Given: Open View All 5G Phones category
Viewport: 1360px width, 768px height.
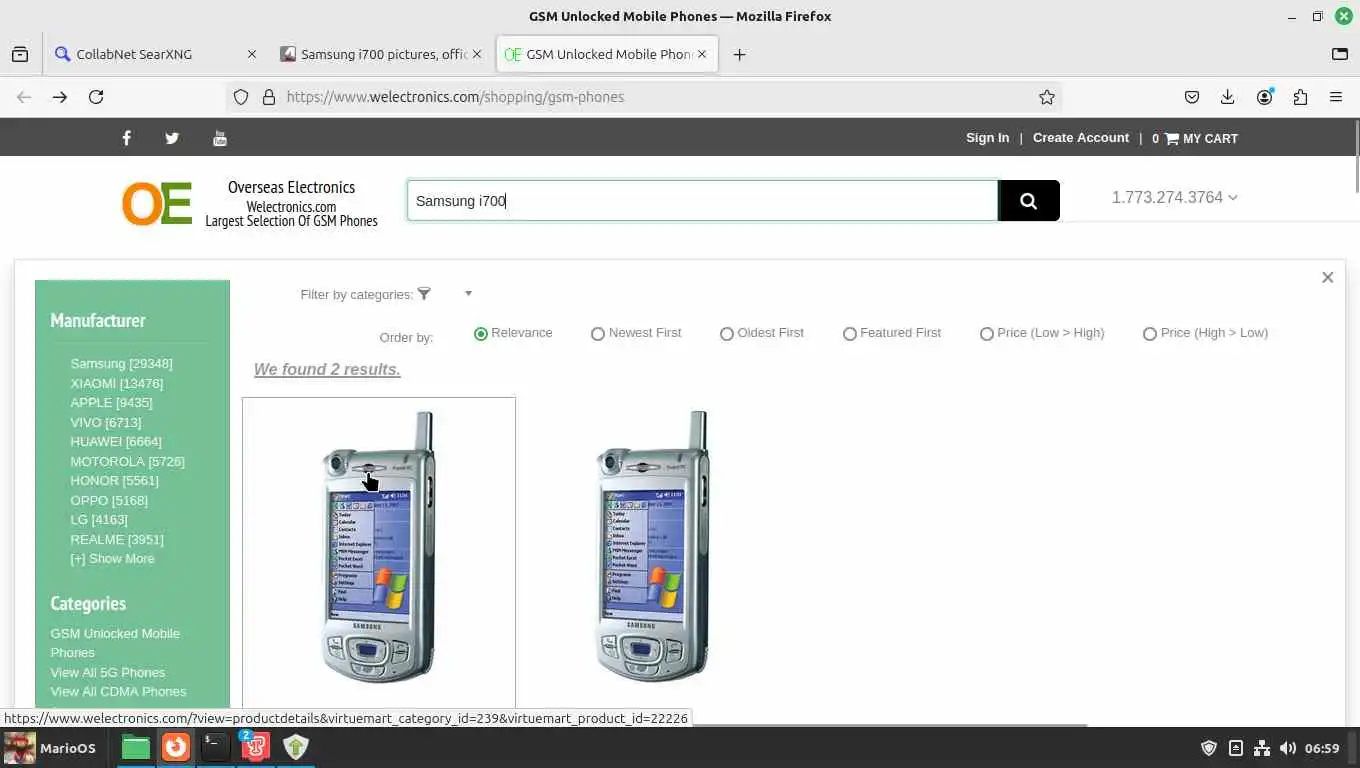Looking at the screenshot, I should [x=108, y=673].
